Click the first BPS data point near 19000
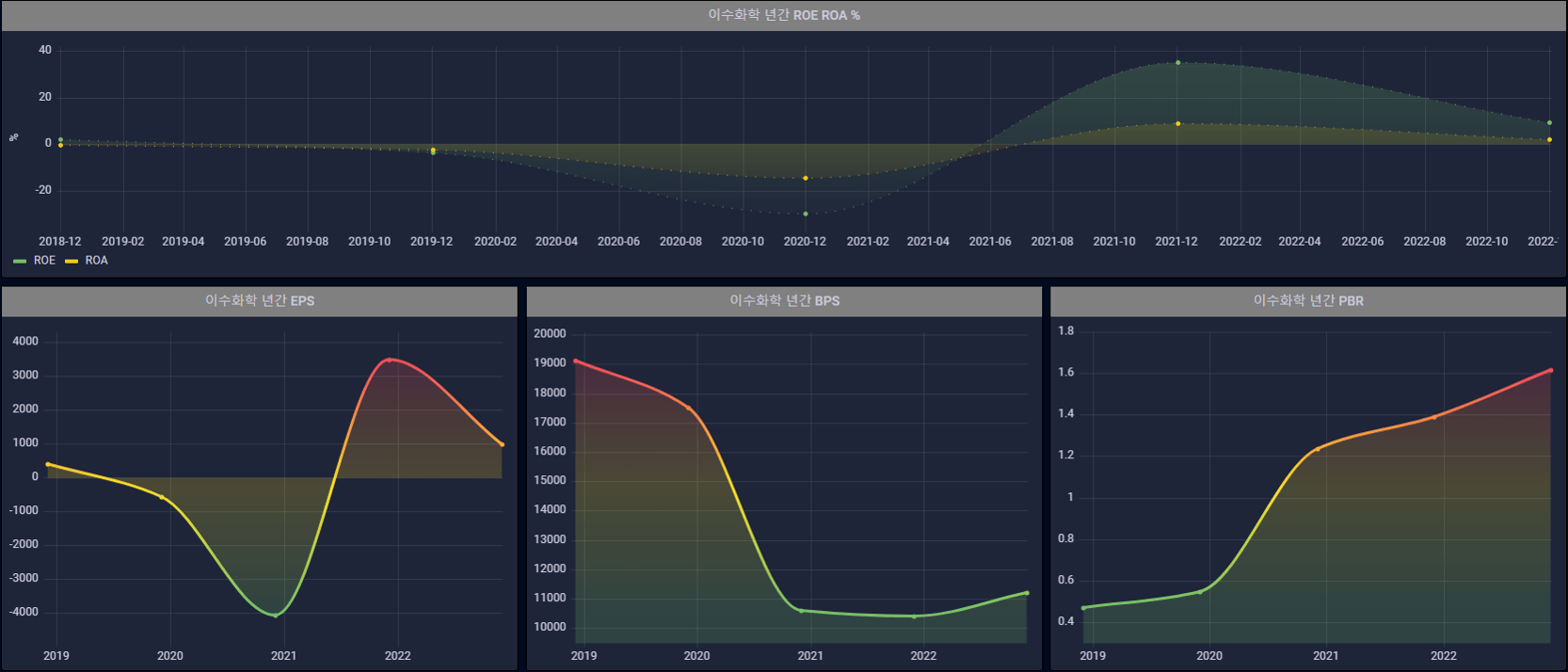Viewport: 1568px width, 672px height. (x=575, y=360)
